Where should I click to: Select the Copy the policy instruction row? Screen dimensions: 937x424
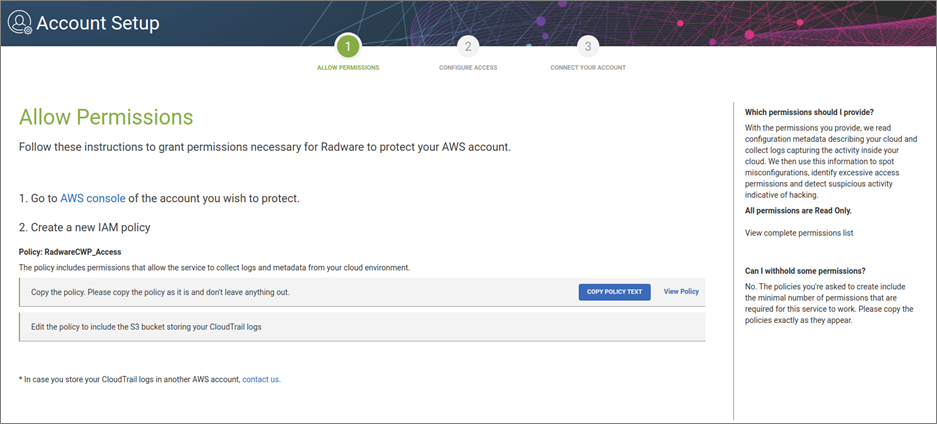pyautogui.click(x=362, y=292)
